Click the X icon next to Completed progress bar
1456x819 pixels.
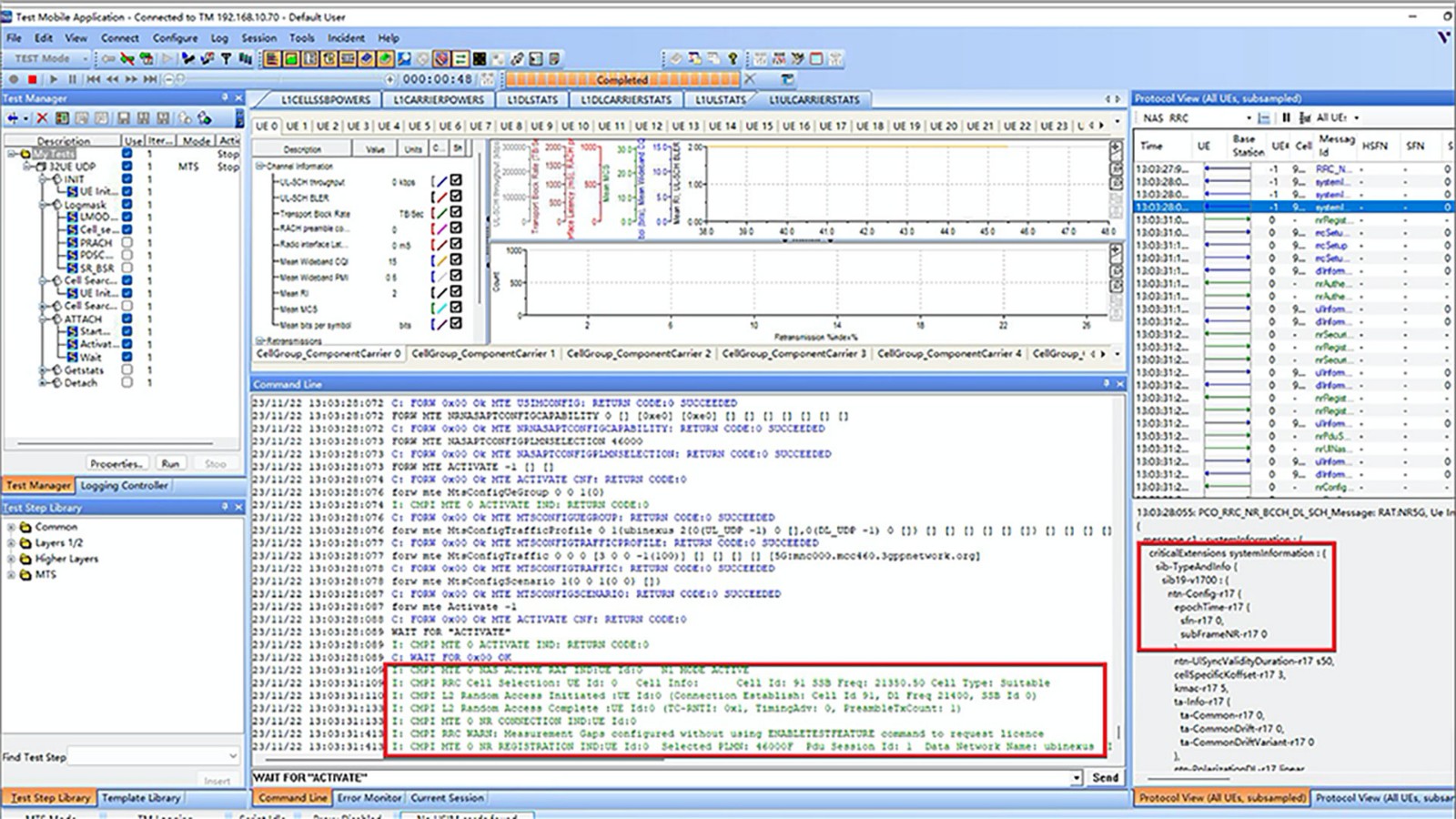pos(750,79)
